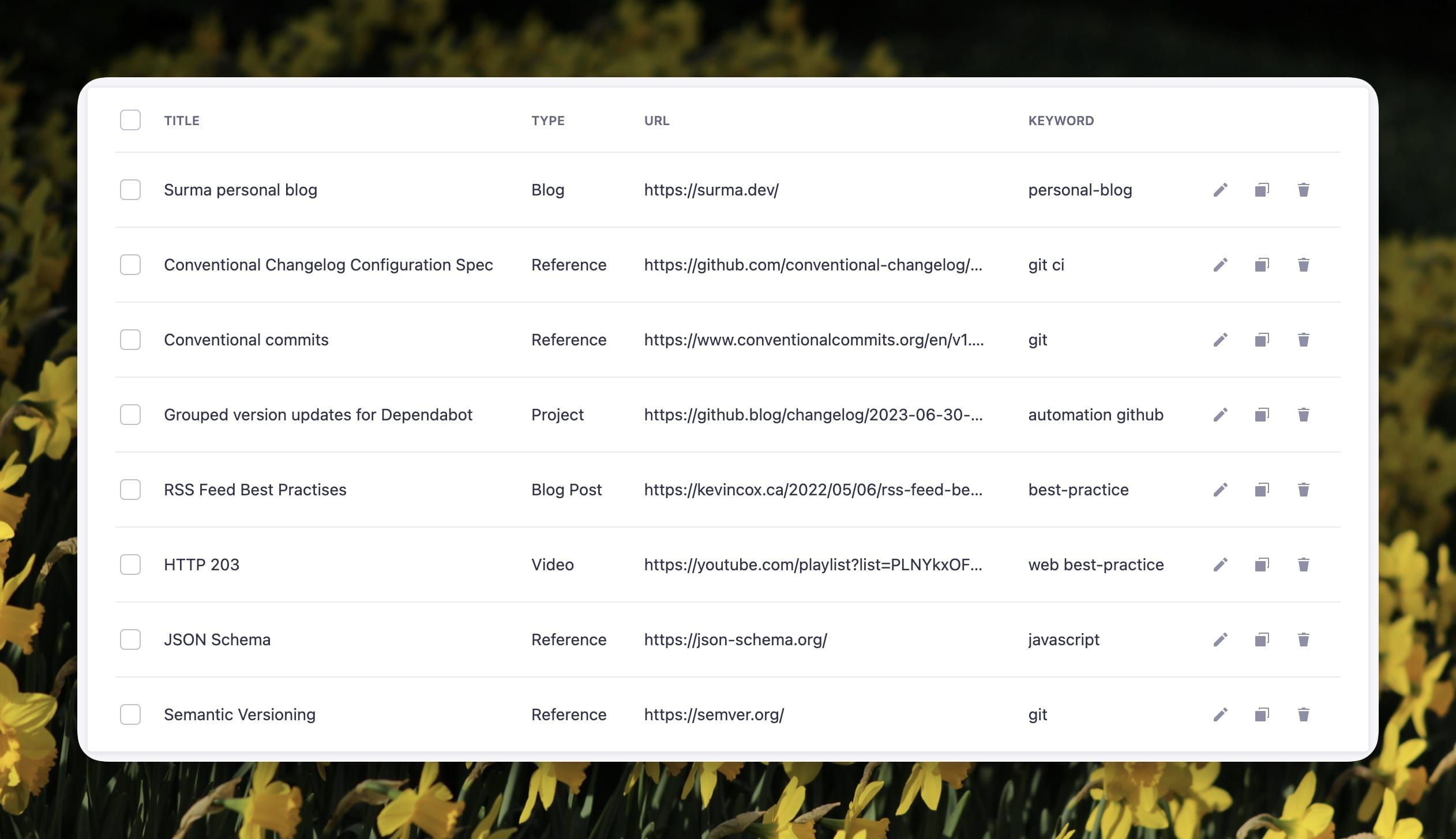Tick the JSON Schema row checkbox
1456x839 pixels.
pyautogui.click(x=130, y=639)
